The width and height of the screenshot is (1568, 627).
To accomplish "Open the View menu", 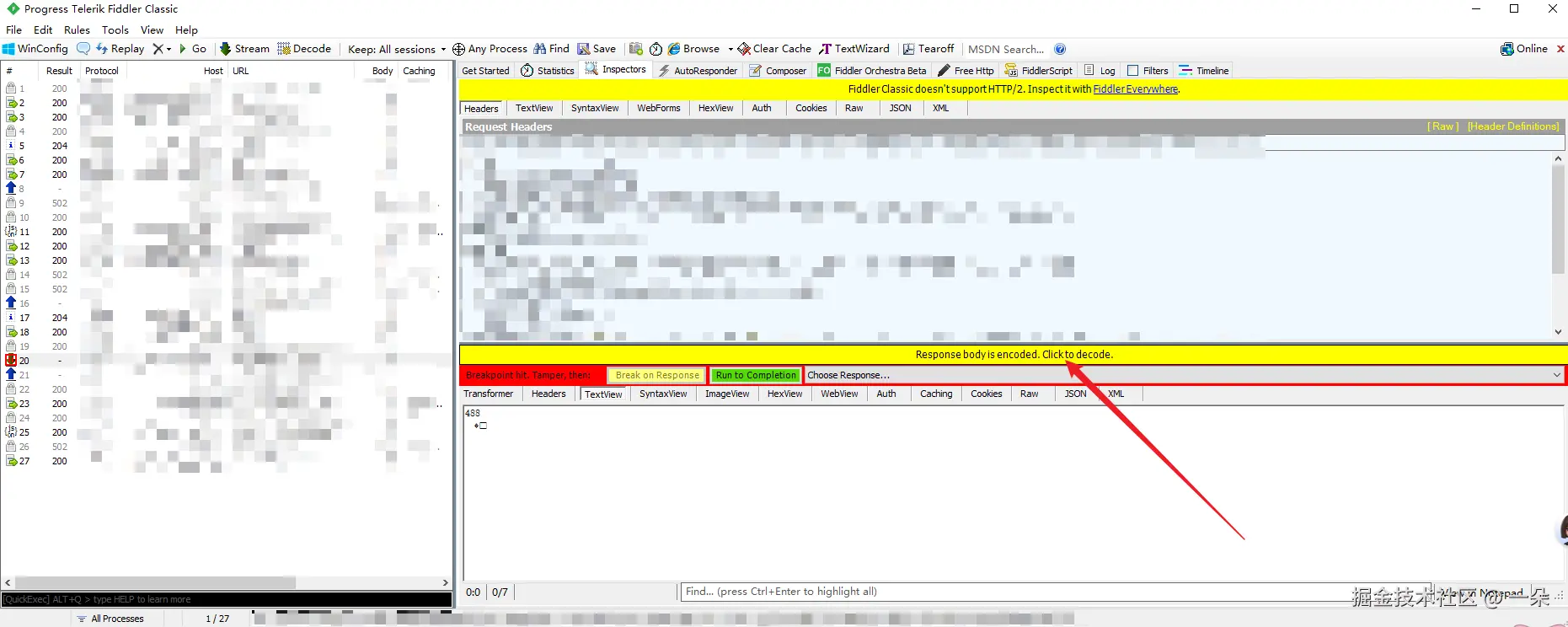I will (152, 29).
